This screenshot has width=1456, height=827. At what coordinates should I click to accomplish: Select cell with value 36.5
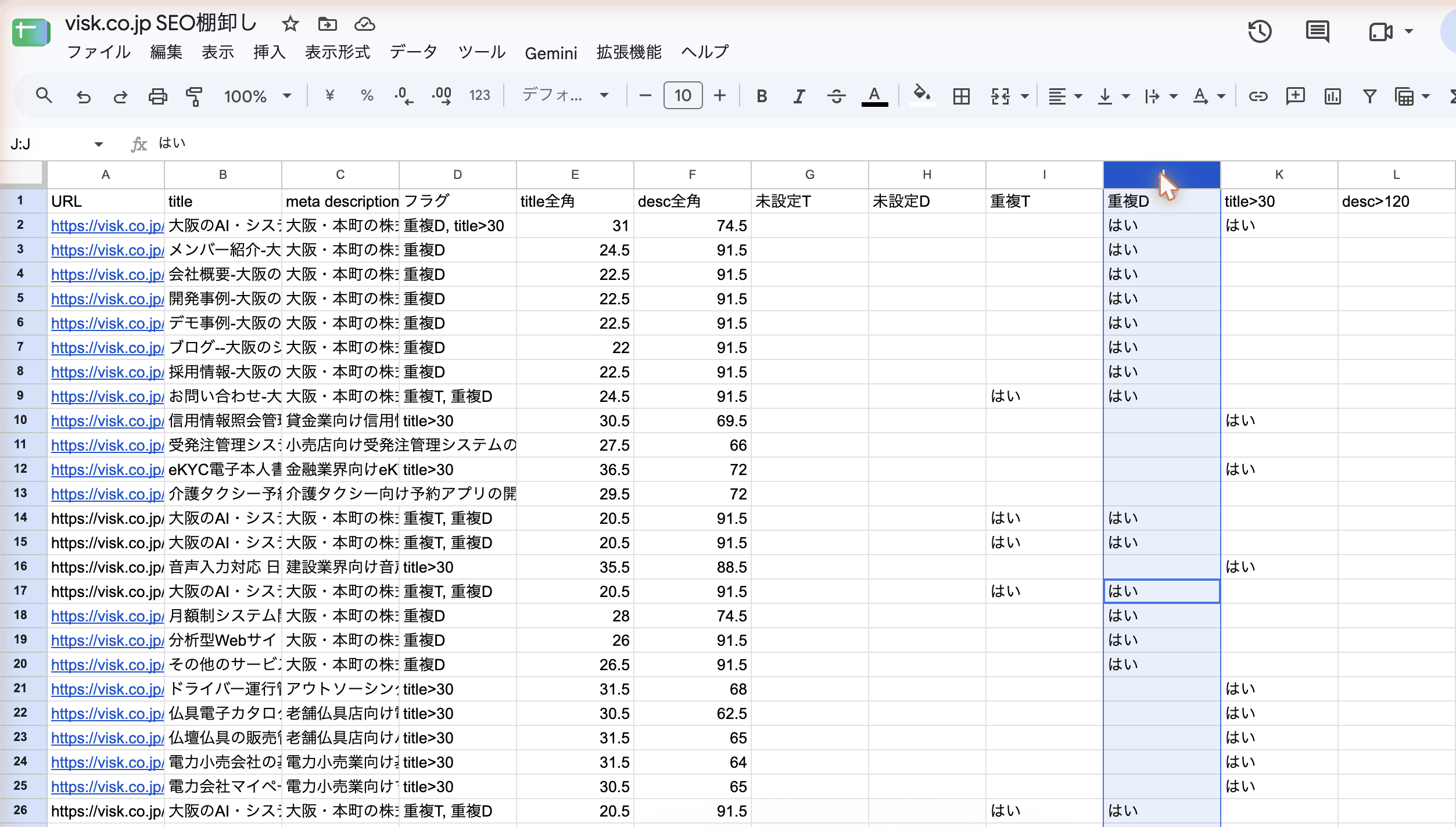[x=575, y=469]
